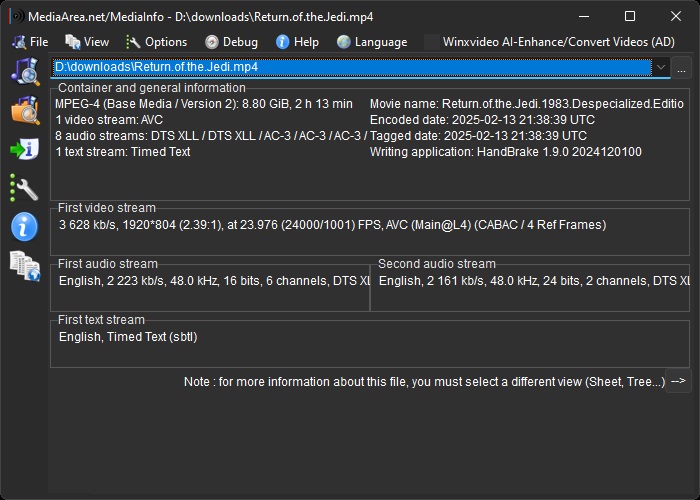Viewport: 700px width, 500px height.
Task: Open the View menu
Action: 87,42
